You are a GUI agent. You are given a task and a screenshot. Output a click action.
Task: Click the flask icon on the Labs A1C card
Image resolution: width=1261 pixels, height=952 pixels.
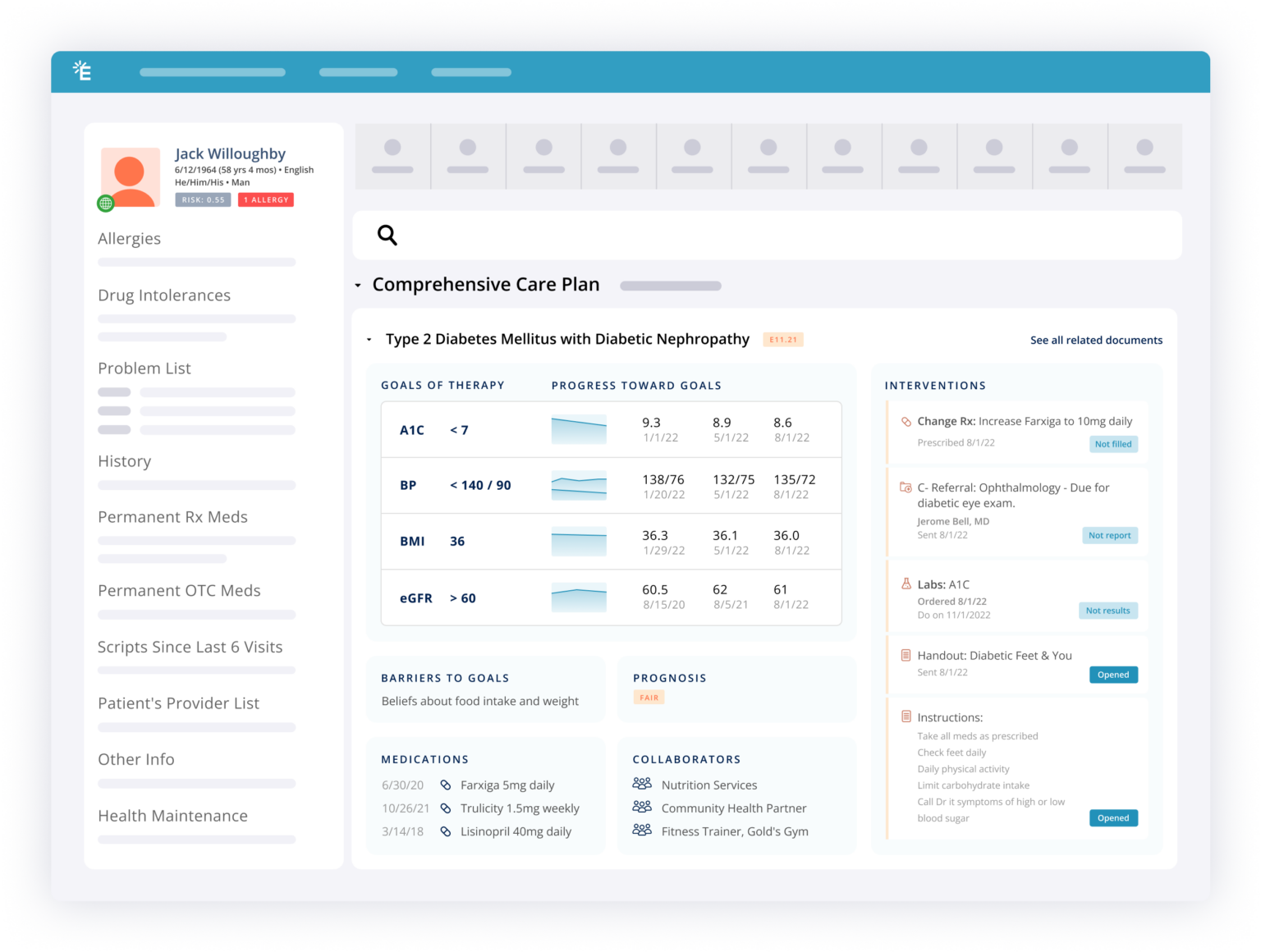click(906, 584)
